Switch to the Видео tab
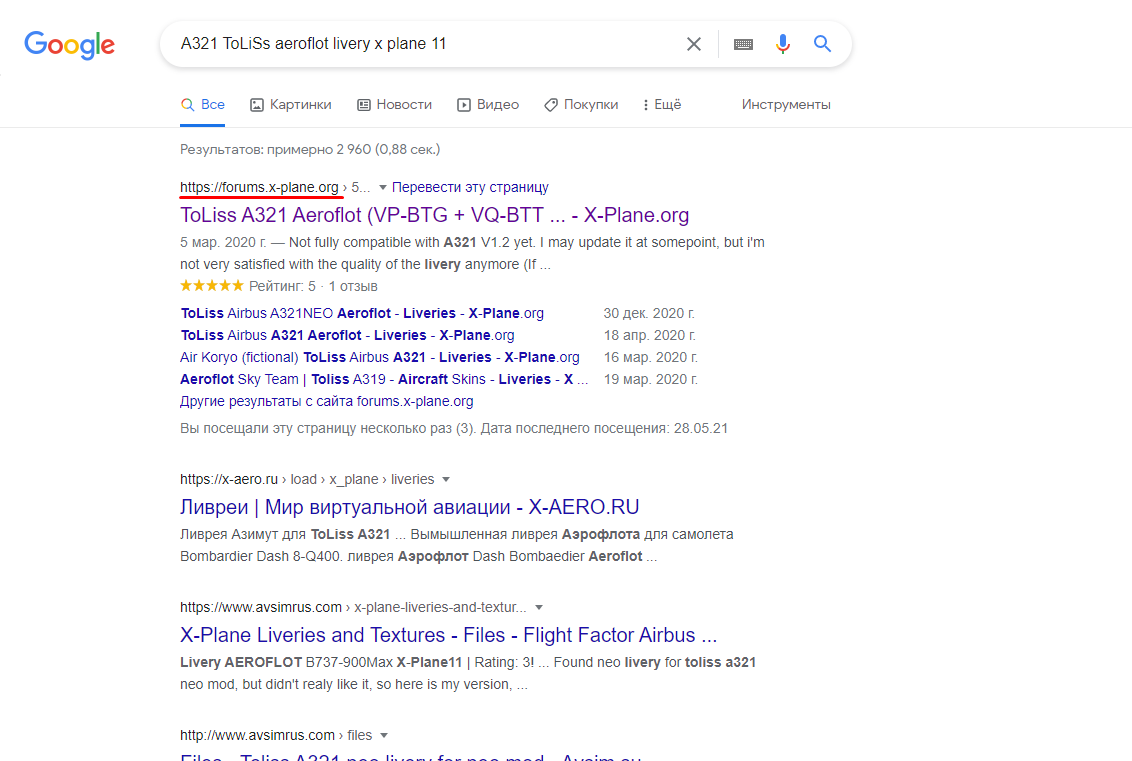 click(488, 105)
